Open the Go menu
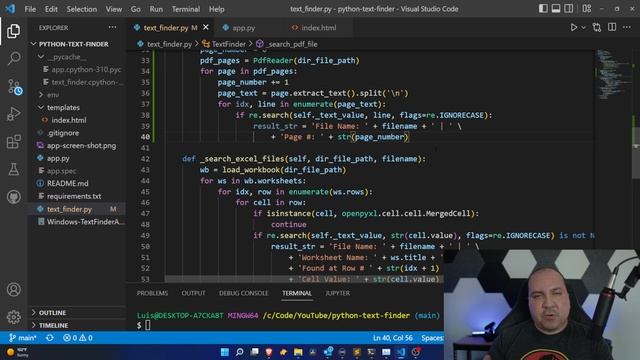Viewport: 640px width, 360px height. click(x=136, y=9)
